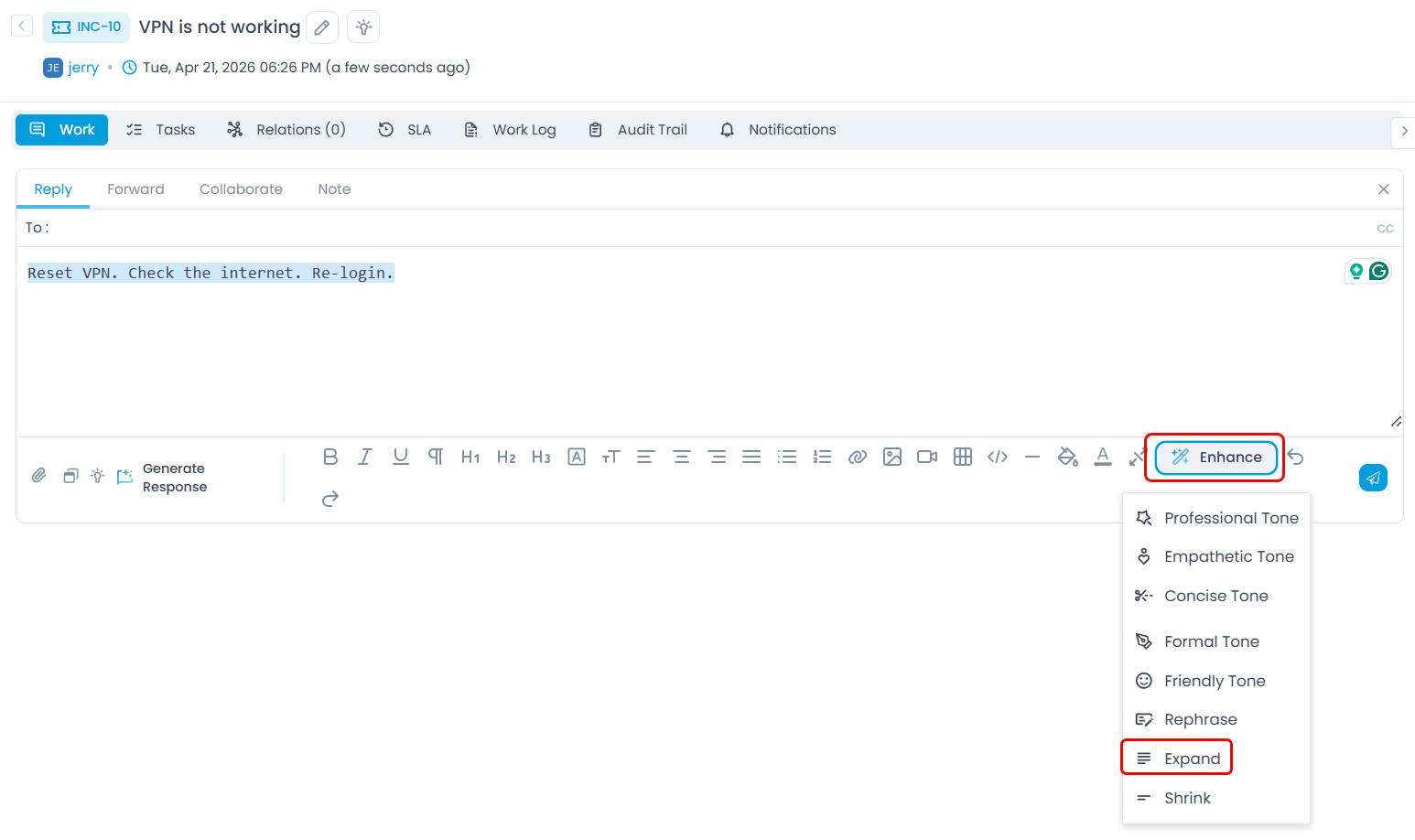Click the attachment paperclip icon

click(x=38, y=476)
